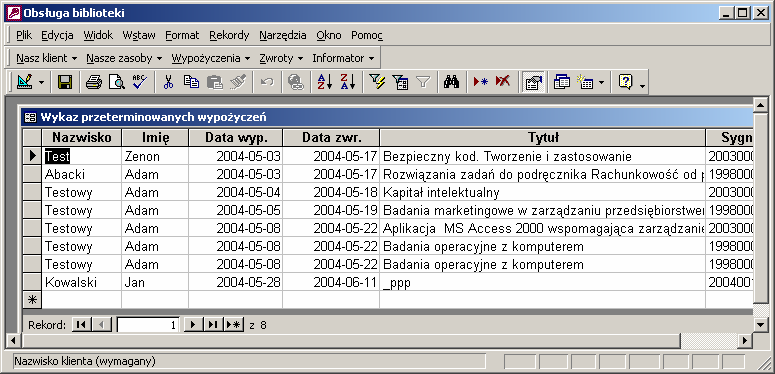Open Find with the binoculars icon
The image size is (775, 374).
pos(451,82)
